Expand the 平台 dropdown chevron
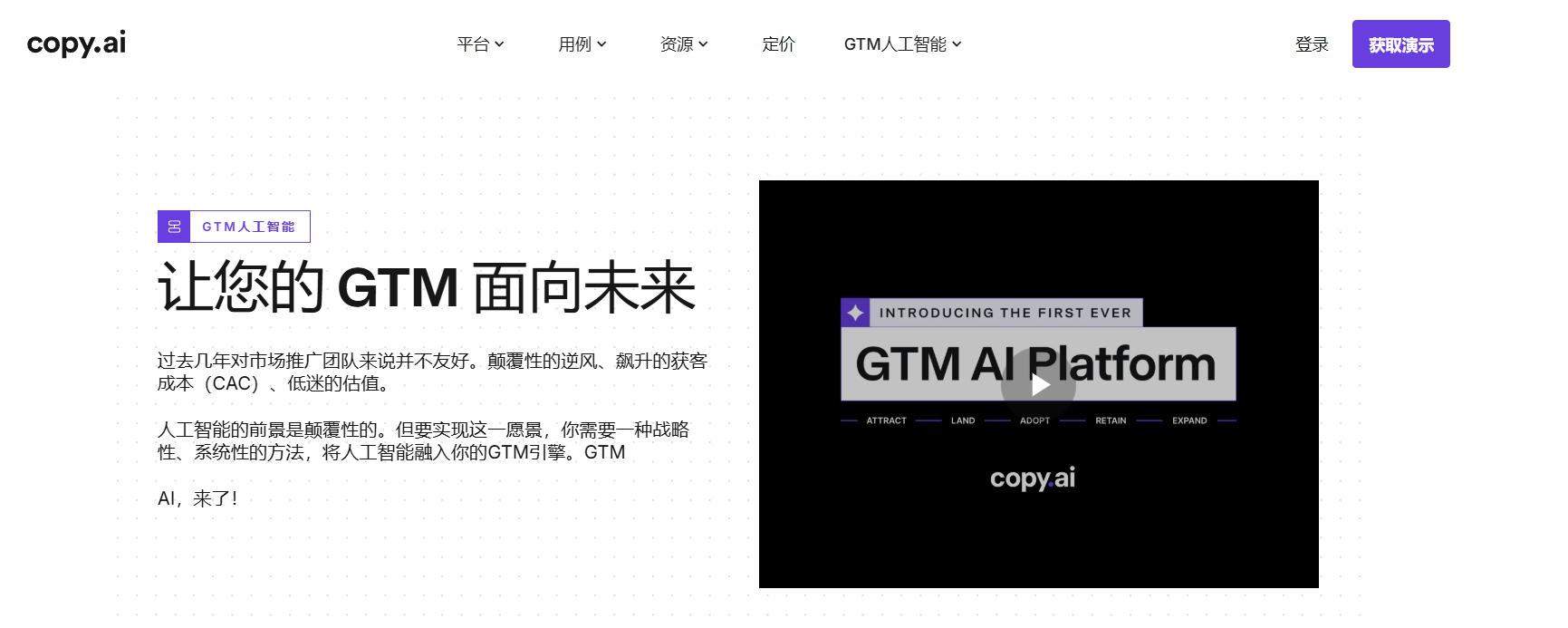The height and width of the screenshot is (628, 1568). pos(499,44)
